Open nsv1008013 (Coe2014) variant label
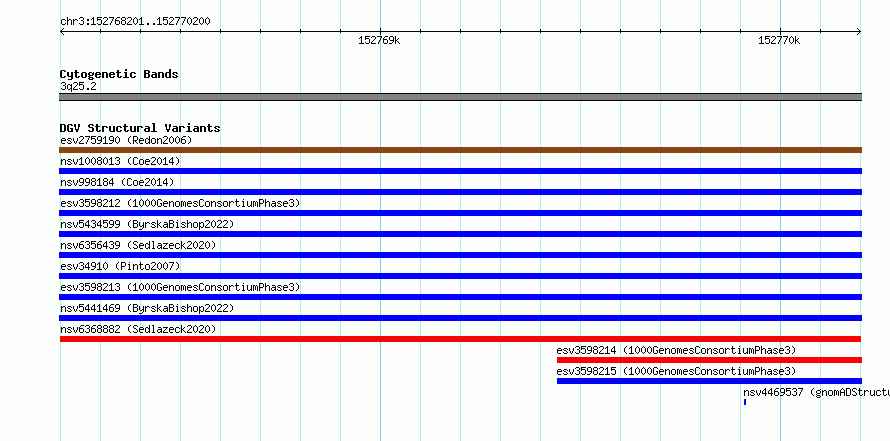 coord(120,161)
